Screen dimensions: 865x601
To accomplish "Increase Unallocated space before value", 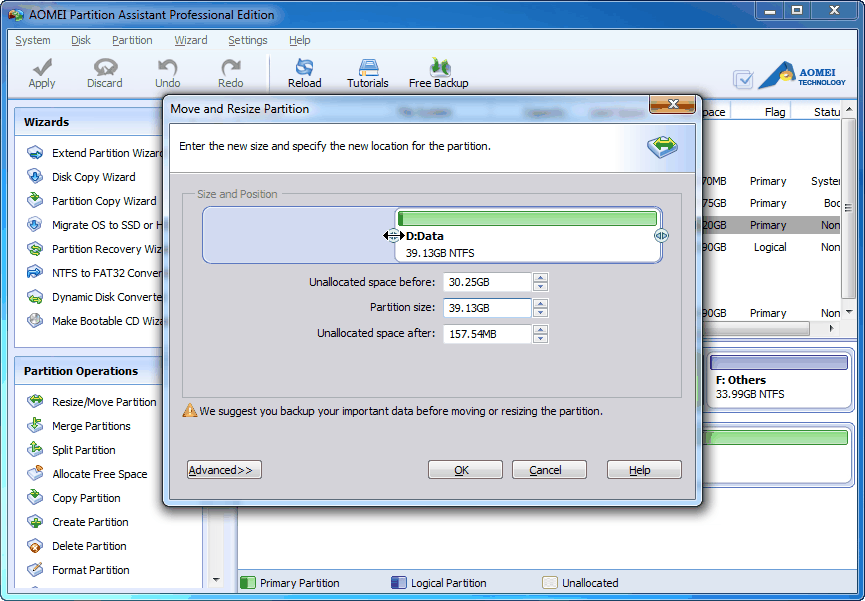I will pyautogui.click(x=541, y=277).
